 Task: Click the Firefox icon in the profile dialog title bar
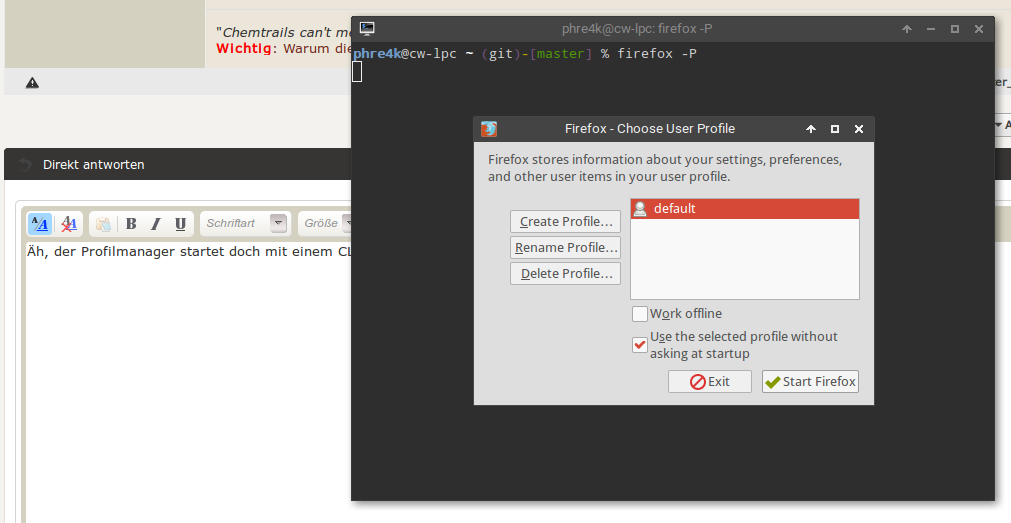tap(489, 129)
